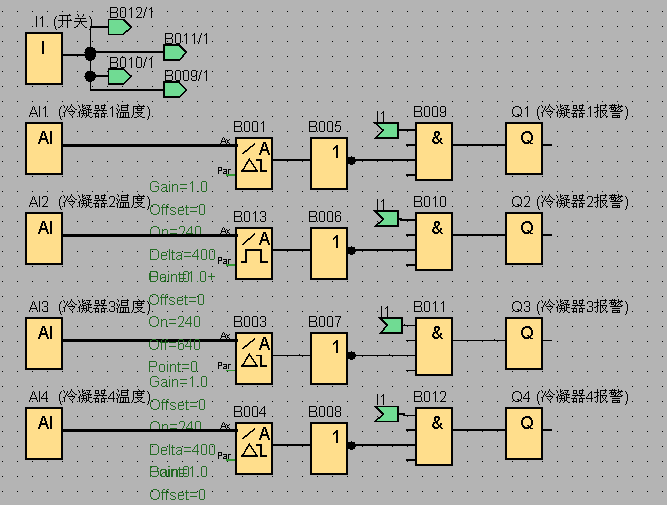Click the B005 NOT gate block
Screen dimensions: 667x505
click(x=329, y=163)
